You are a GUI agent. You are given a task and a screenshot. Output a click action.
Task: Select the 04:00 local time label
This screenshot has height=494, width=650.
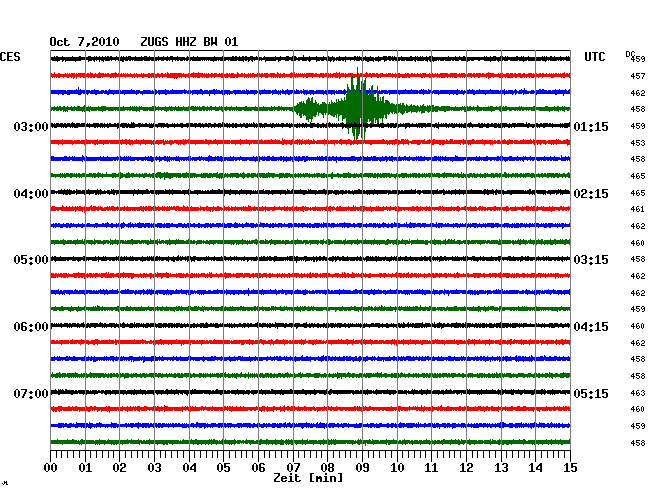[x=31, y=194]
